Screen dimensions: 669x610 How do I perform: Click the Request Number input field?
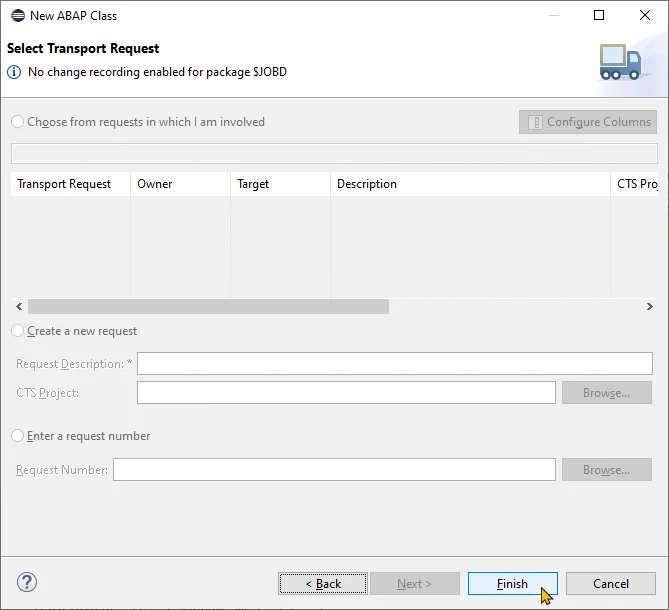(x=334, y=470)
